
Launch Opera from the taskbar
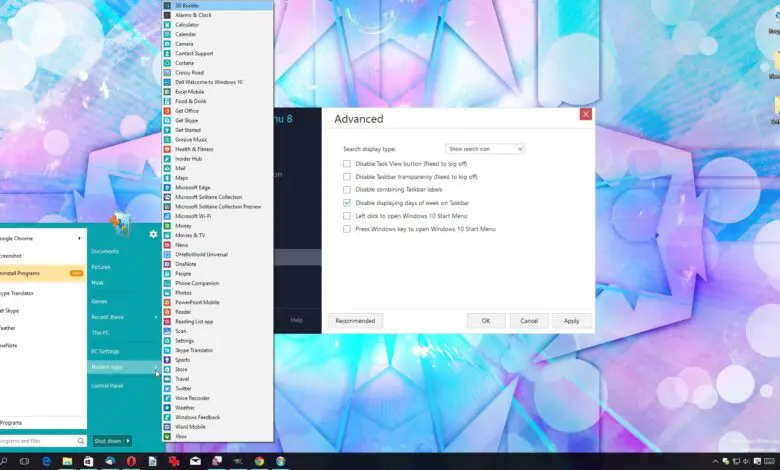tap(131, 462)
